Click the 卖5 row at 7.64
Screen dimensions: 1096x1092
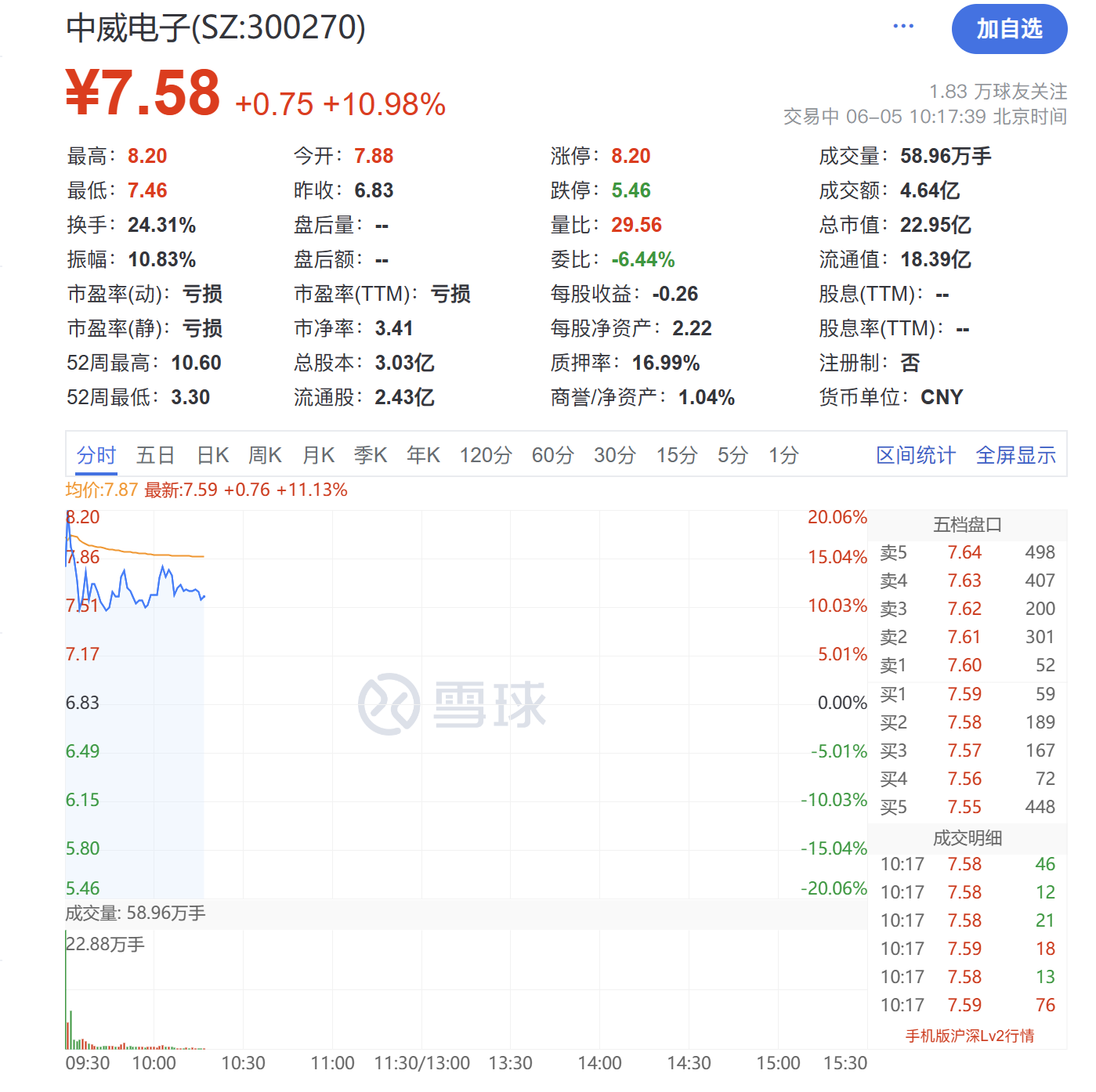click(x=968, y=552)
